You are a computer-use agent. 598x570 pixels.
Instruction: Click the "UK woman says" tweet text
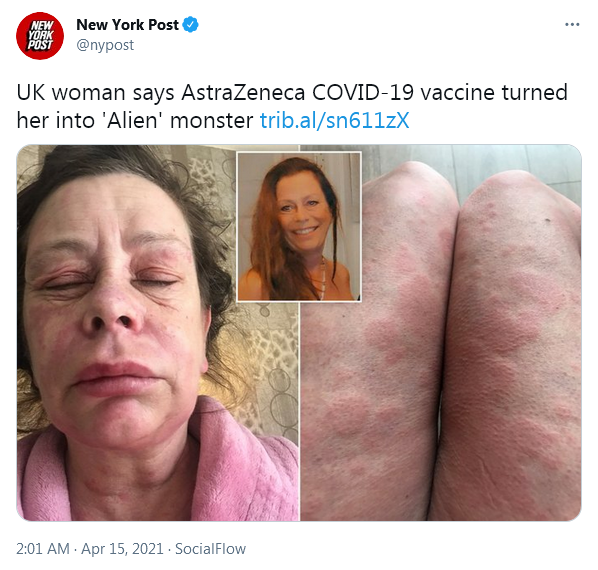click(x=95, y=93)
